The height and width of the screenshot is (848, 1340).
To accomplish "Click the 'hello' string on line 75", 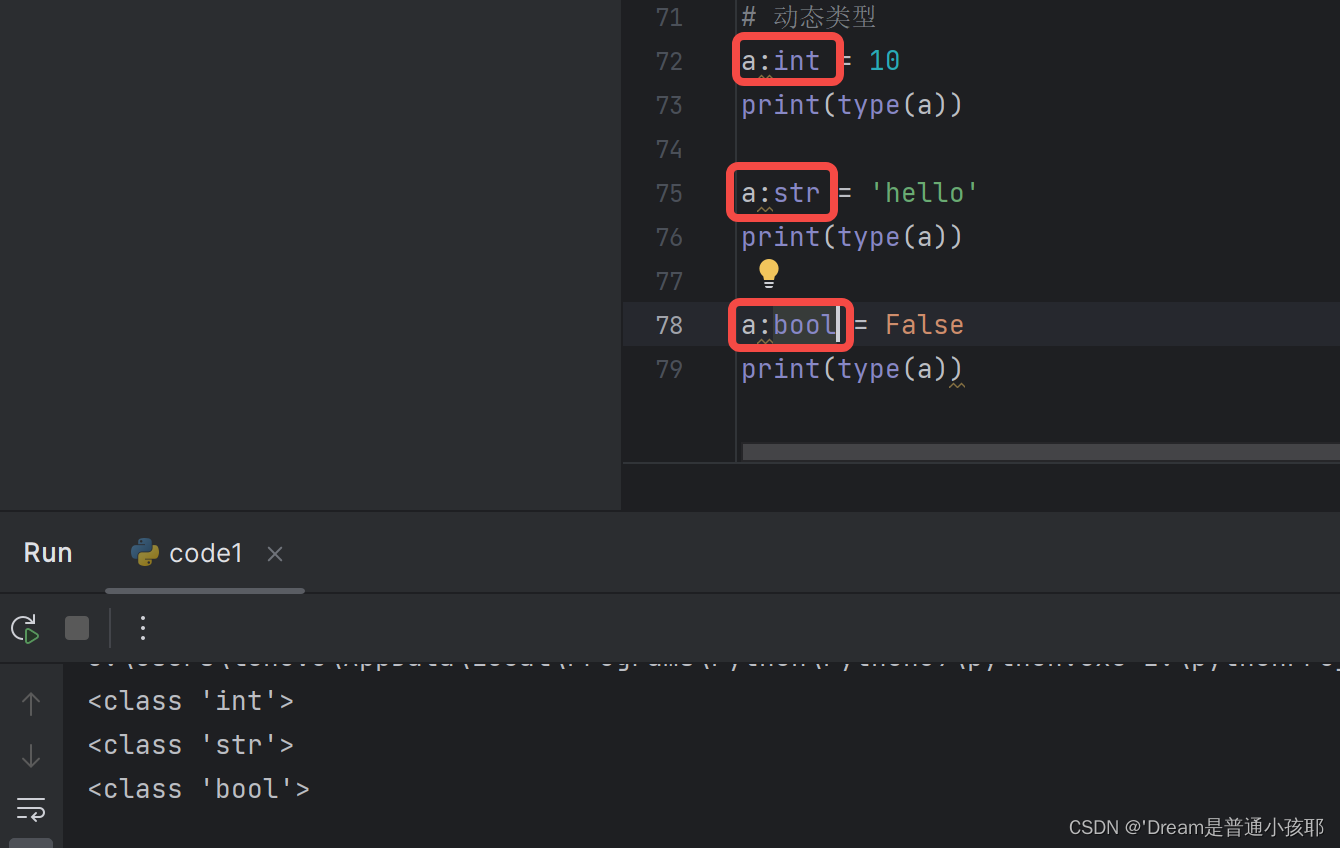I will pos(924,193).
